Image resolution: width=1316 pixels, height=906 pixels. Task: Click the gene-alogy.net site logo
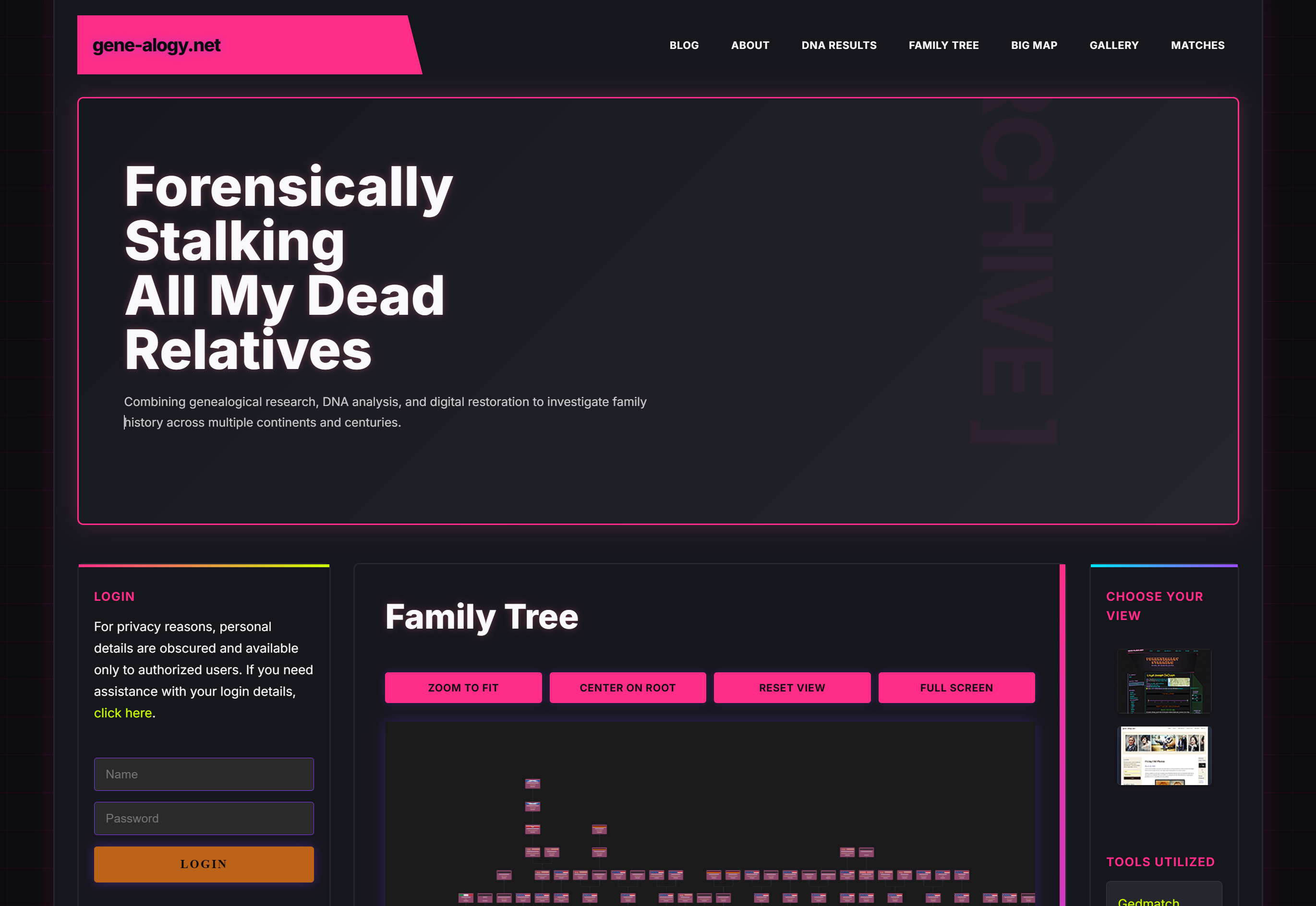click(x=156, y=45)
